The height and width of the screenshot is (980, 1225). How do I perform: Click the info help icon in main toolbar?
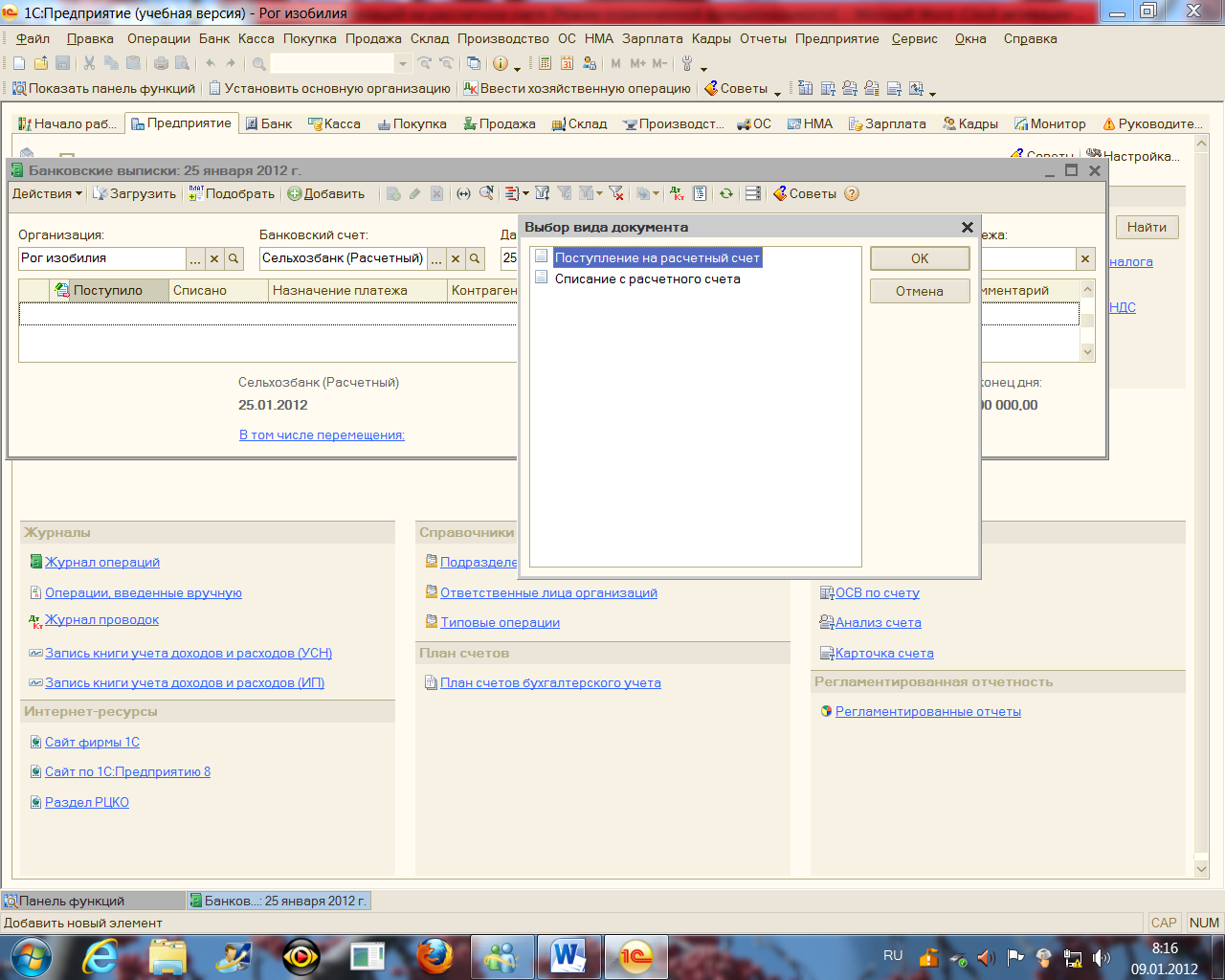pyautogui.click(x=501, y=63)
